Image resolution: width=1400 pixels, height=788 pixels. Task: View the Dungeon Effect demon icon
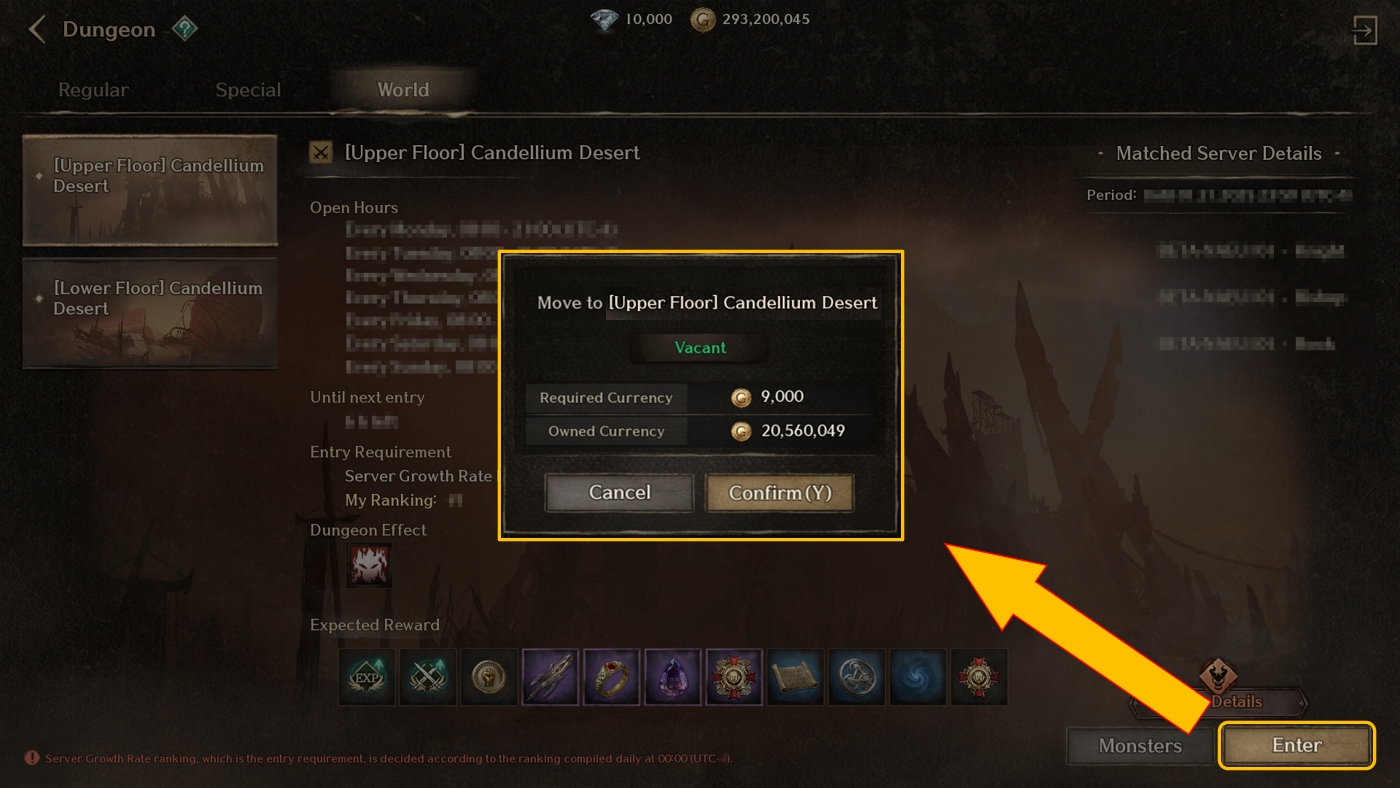coord(368,566)
